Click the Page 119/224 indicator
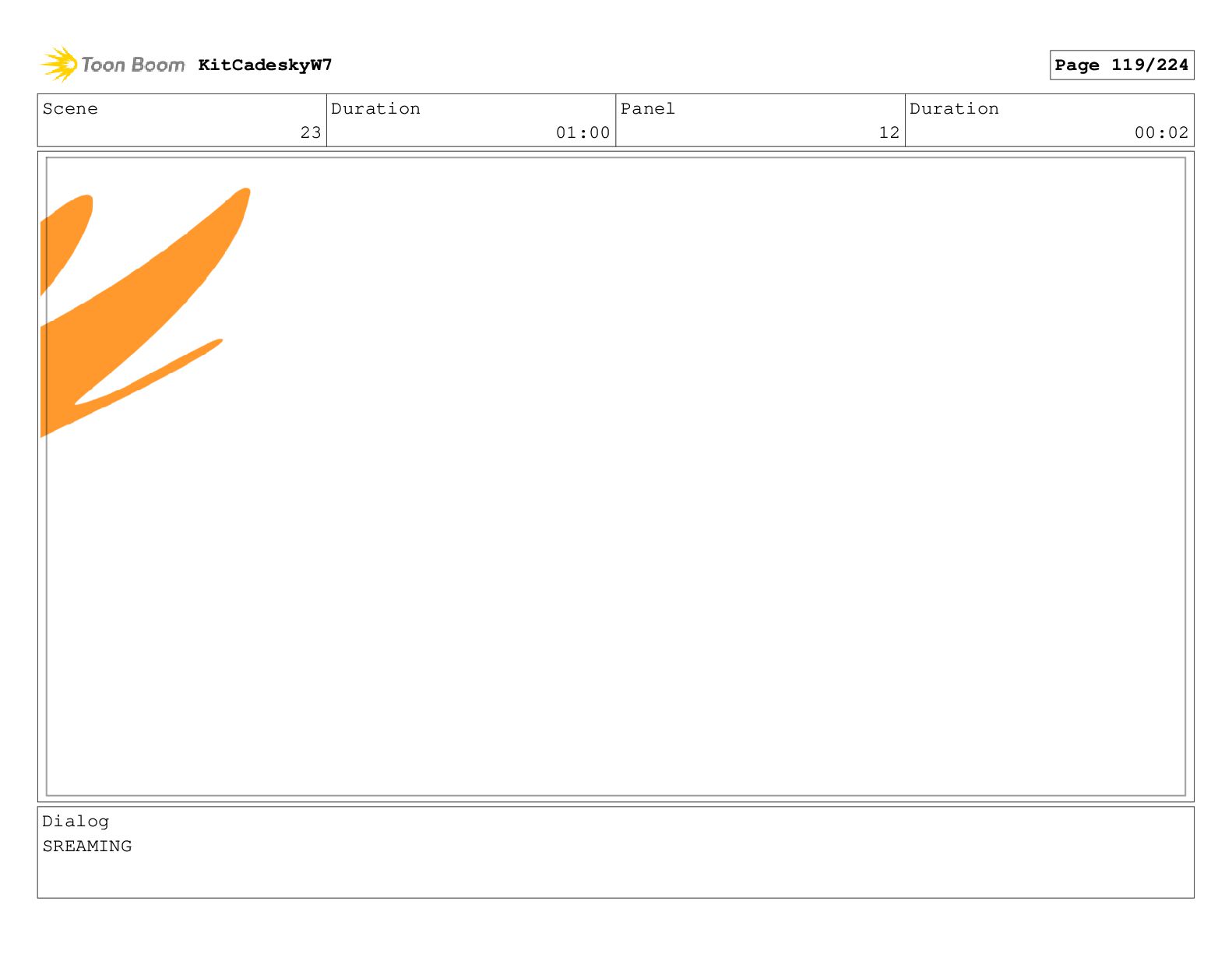 pyautogui.click(x=1121, y=65)
